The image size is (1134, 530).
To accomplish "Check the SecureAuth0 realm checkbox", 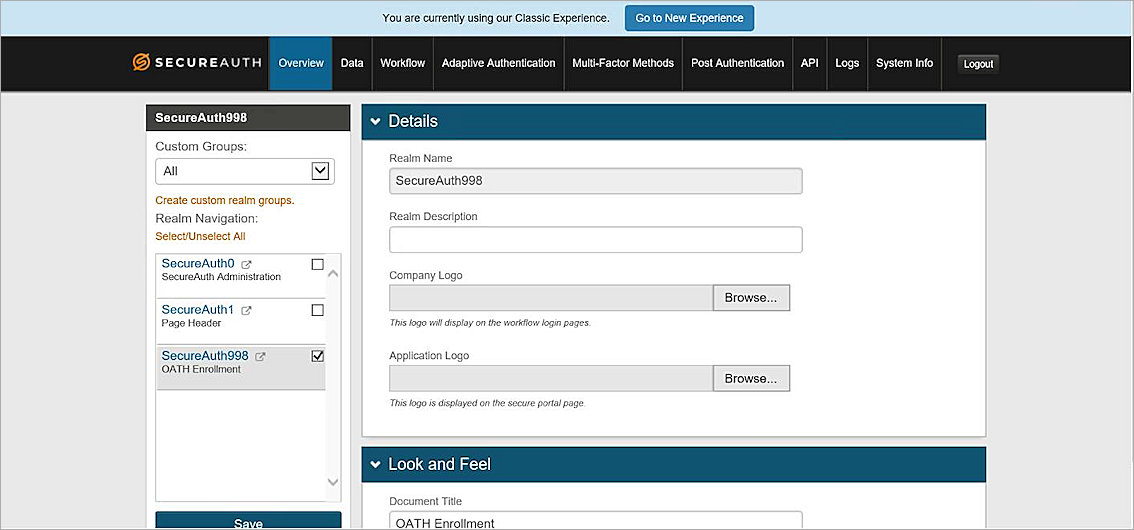I will 317,265.
